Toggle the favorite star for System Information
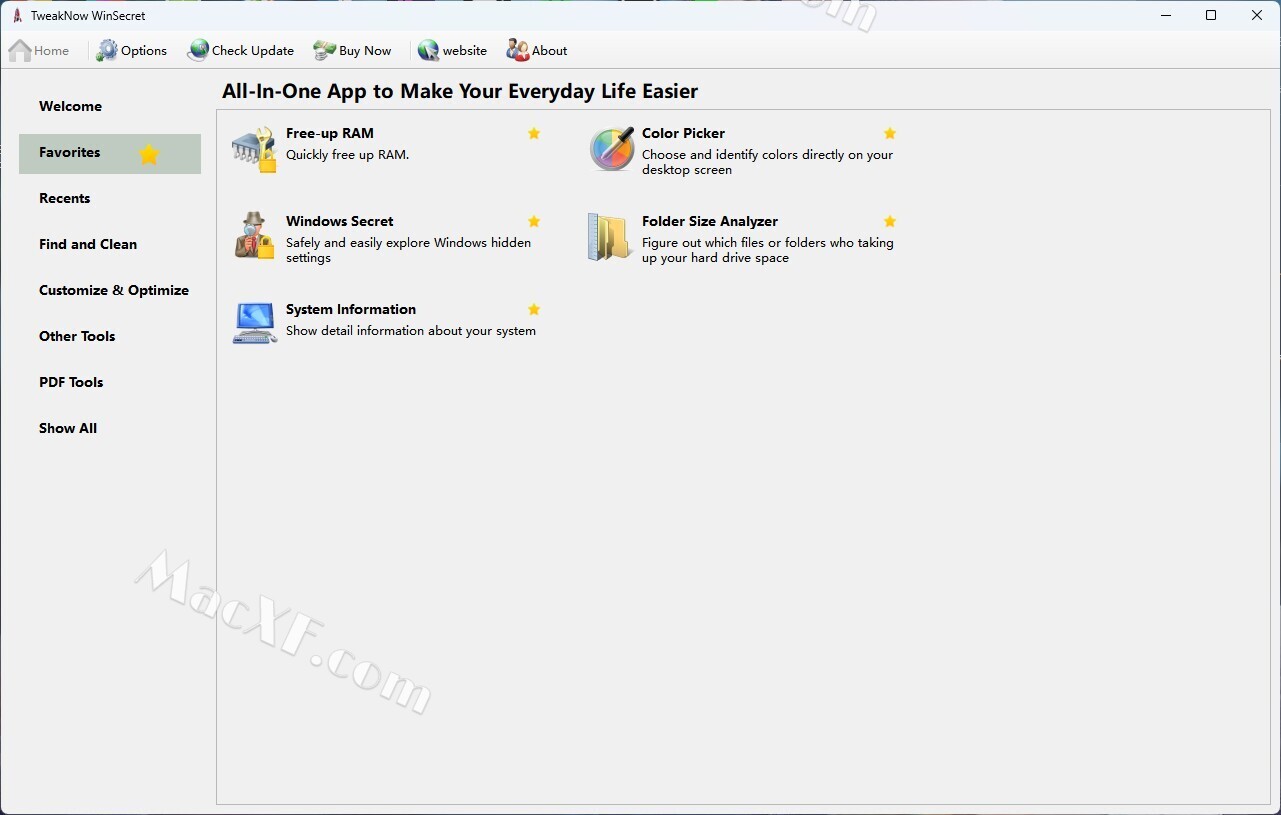 tap(534, 309)
